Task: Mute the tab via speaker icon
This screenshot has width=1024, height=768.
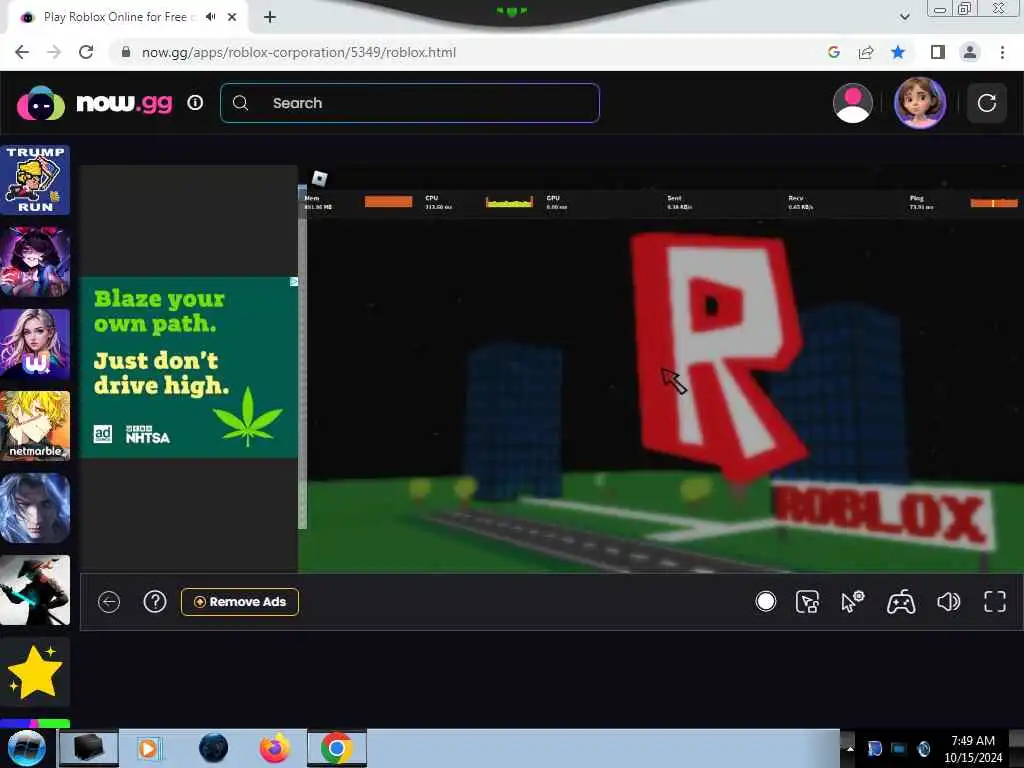Action: pyautogui.click(x=210, y=17)
